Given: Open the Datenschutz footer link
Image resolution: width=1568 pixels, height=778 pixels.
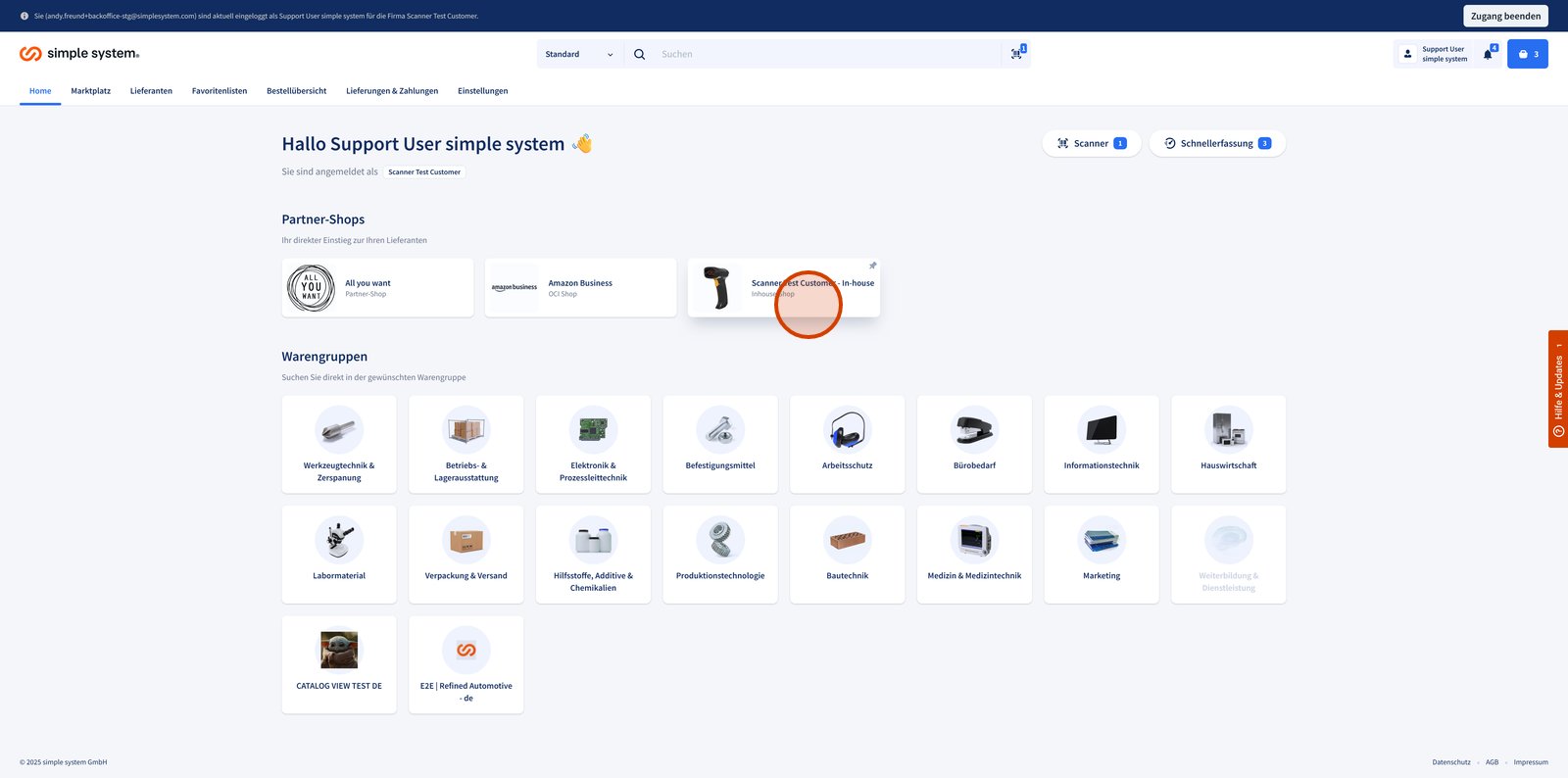Looking at the screenshot, I should pyautogui.click(x=1450, y=762).
